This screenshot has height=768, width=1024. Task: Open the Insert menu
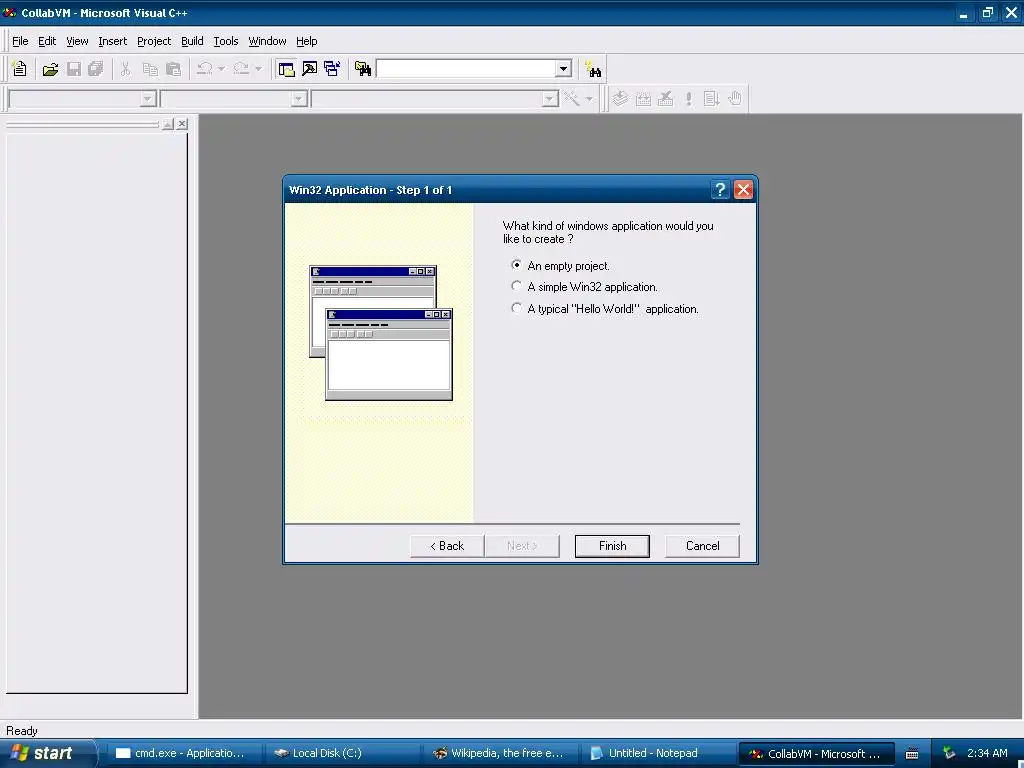[112, 41]
